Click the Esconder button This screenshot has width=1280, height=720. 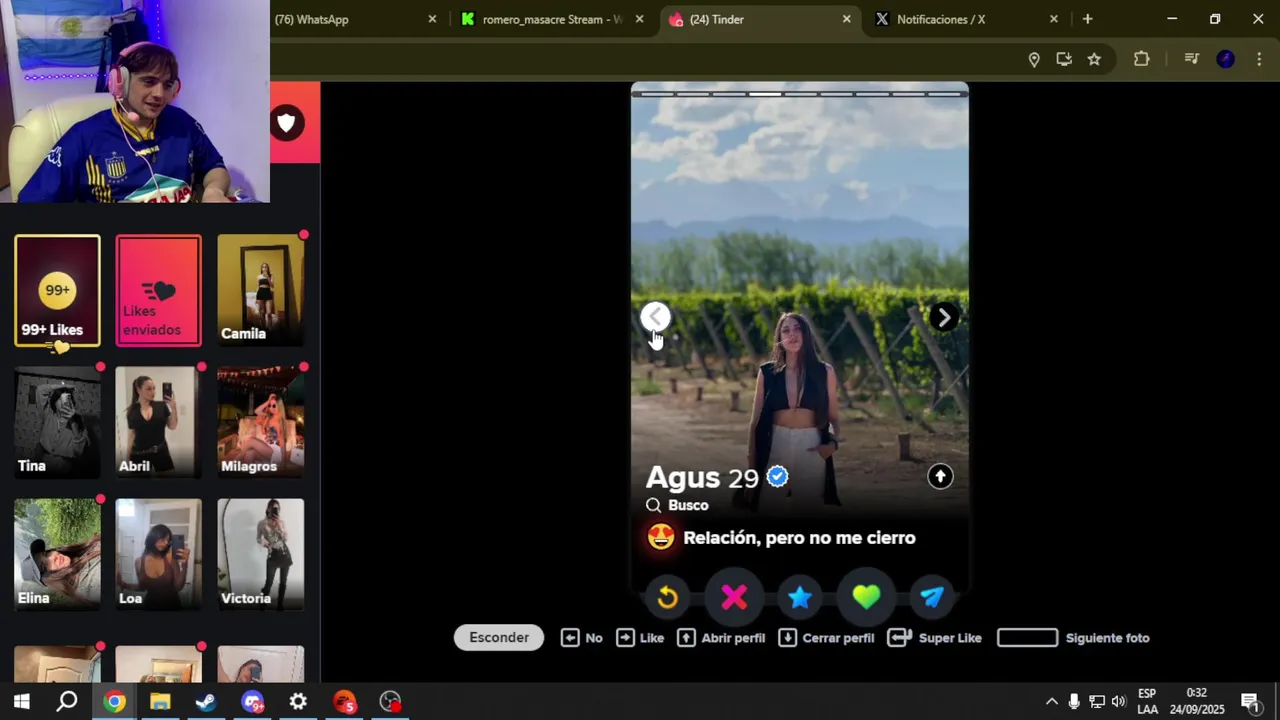[499, 637]
